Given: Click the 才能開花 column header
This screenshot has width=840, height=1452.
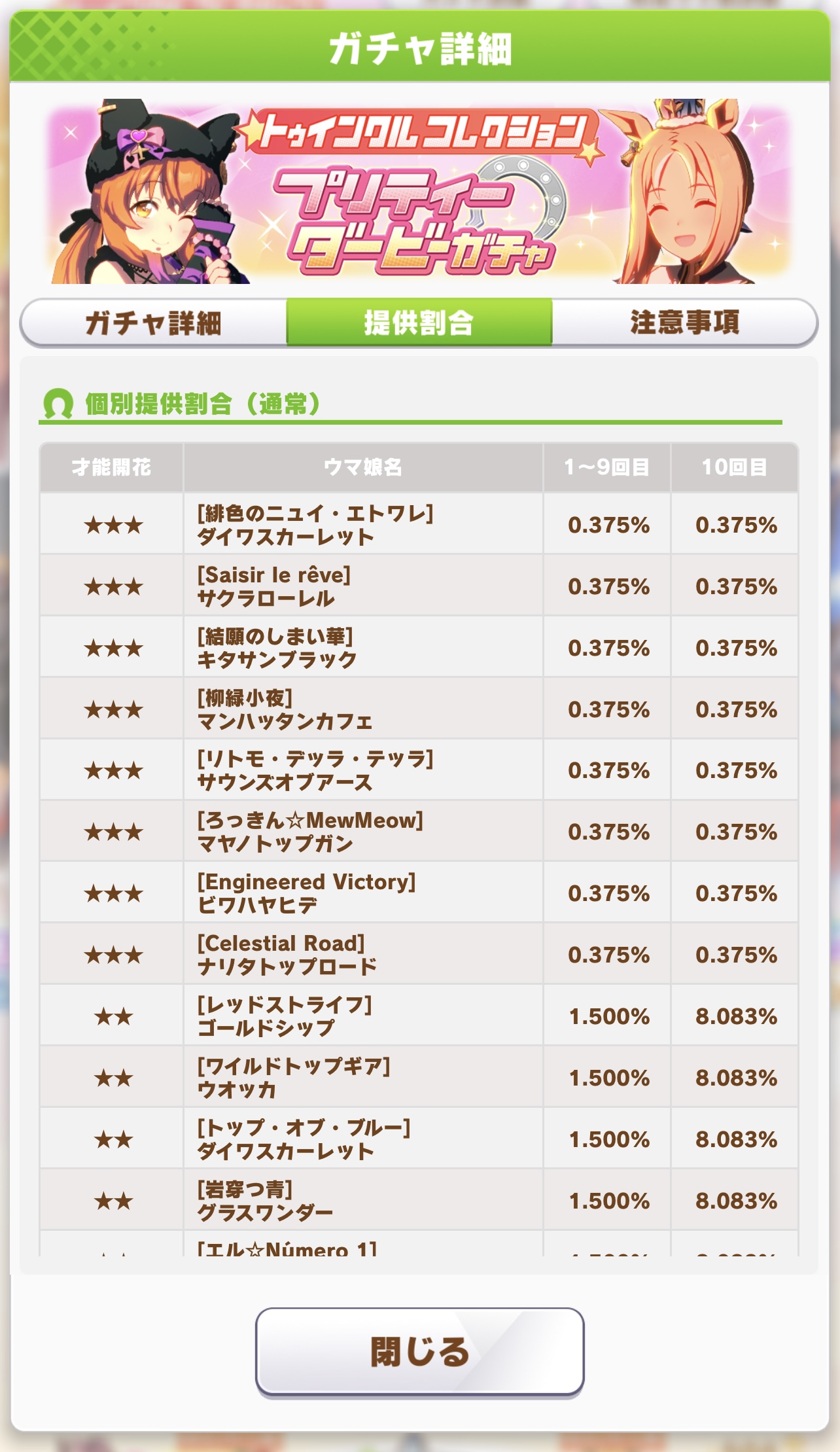Looking at the screenshot, I should click(x=111, y=467).
